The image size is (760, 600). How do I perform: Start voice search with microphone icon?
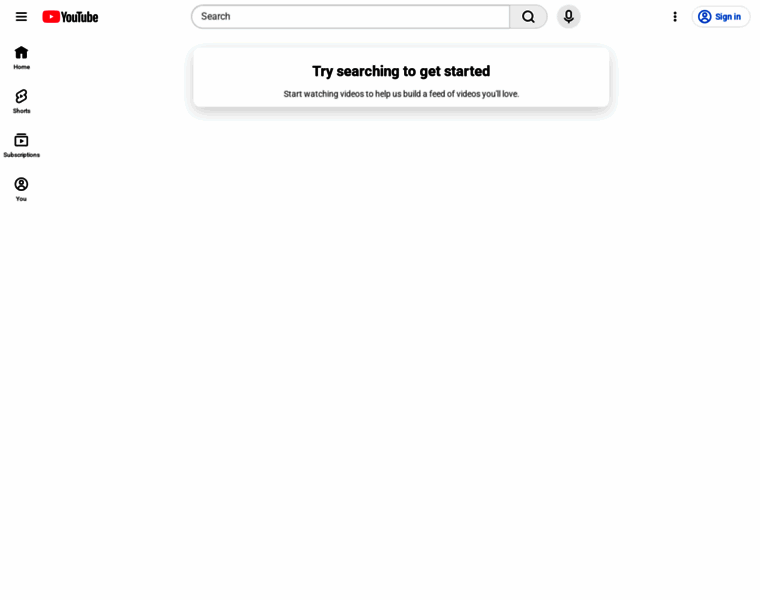point(569,17)
